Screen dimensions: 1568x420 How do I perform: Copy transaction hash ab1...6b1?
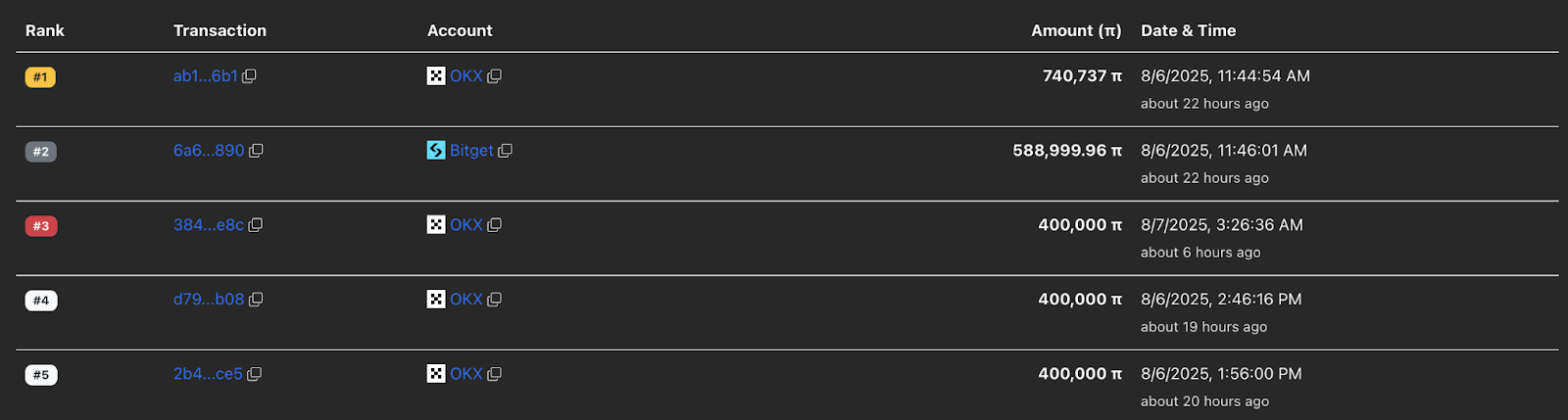[x=249, y=76]
